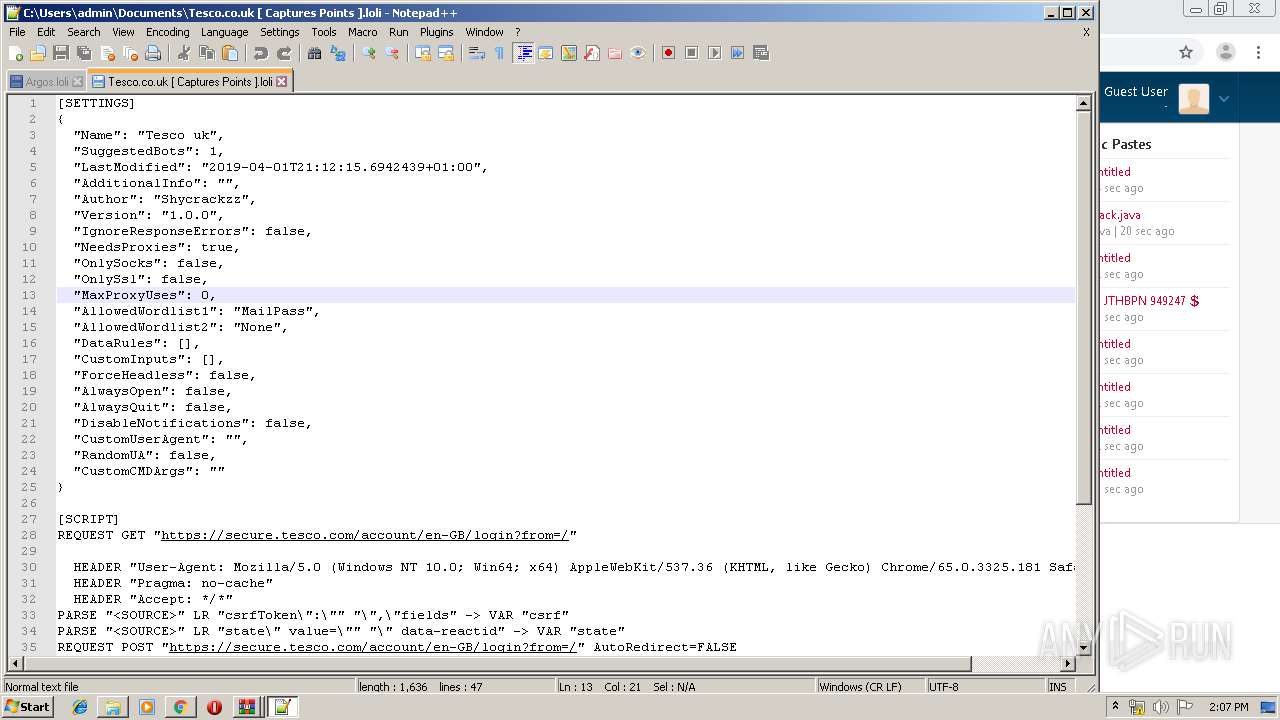Click the Save toolbar icon
Viewport: 1280px width, 720px height.
pos(61,53)
